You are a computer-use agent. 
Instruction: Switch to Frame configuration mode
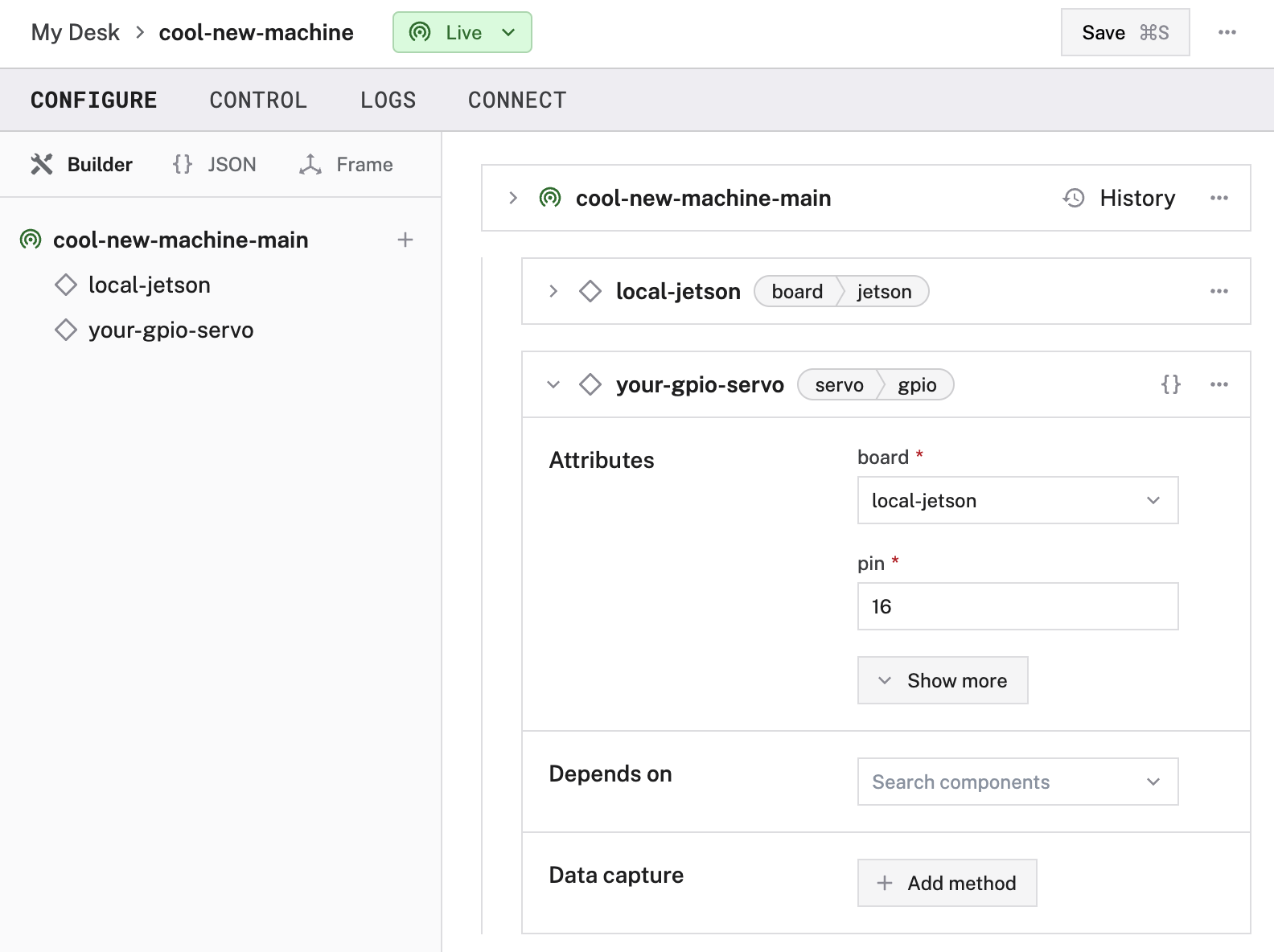(347, 165)
